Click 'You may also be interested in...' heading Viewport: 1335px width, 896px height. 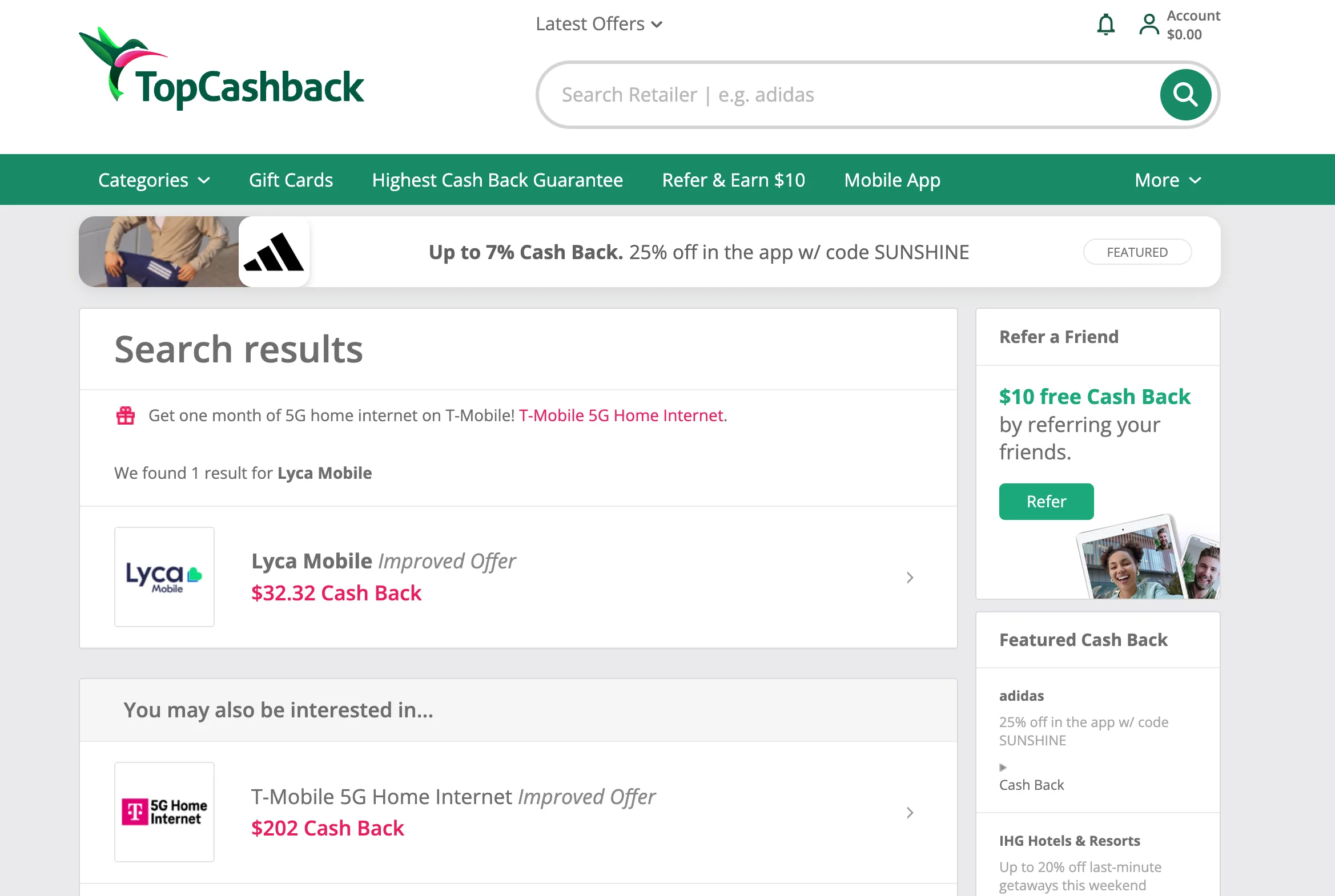279,710
